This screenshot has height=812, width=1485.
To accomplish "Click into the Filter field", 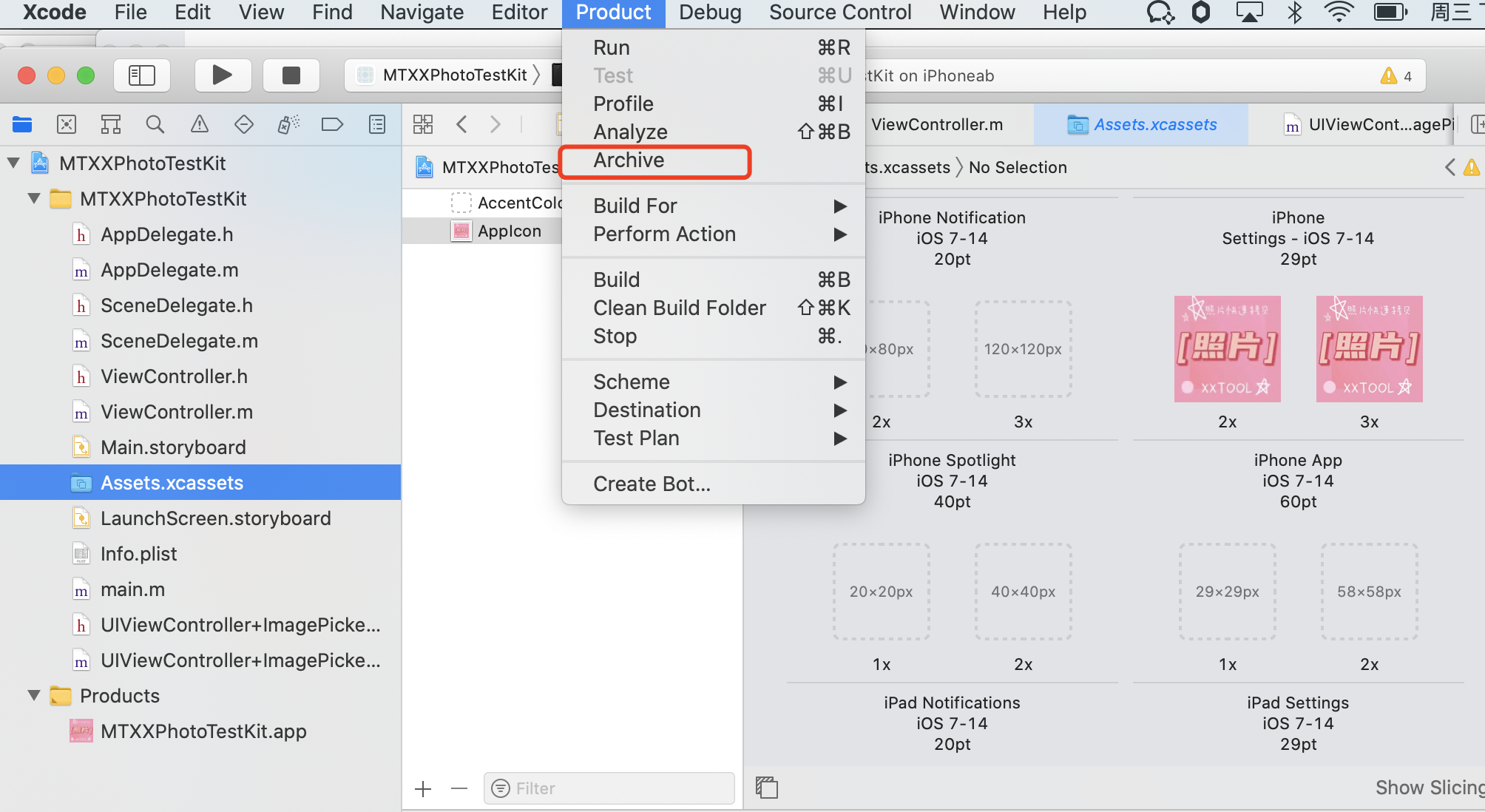I will [x=608, y=788].
